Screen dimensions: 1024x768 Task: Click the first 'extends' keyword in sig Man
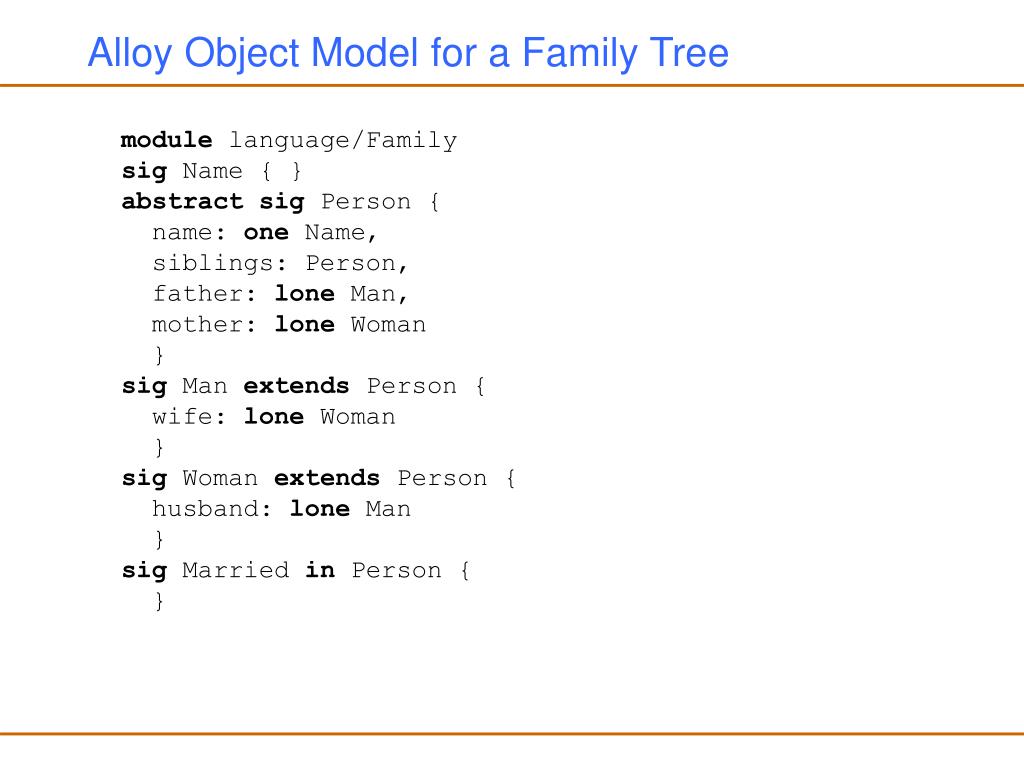click(296, 386)
